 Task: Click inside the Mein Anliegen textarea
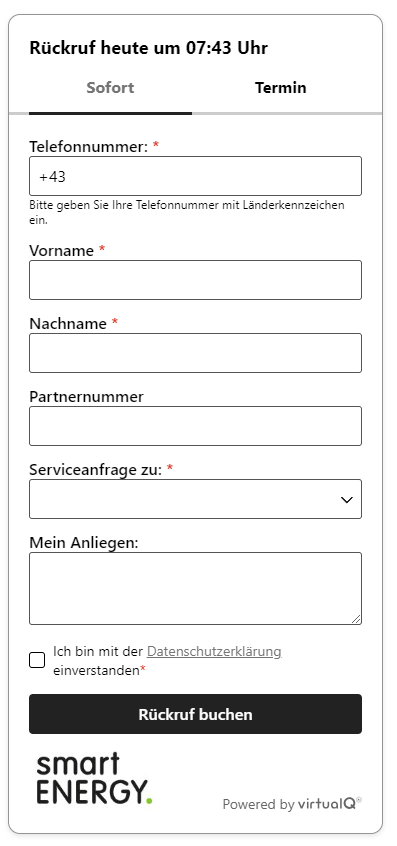tap(195, 589)
